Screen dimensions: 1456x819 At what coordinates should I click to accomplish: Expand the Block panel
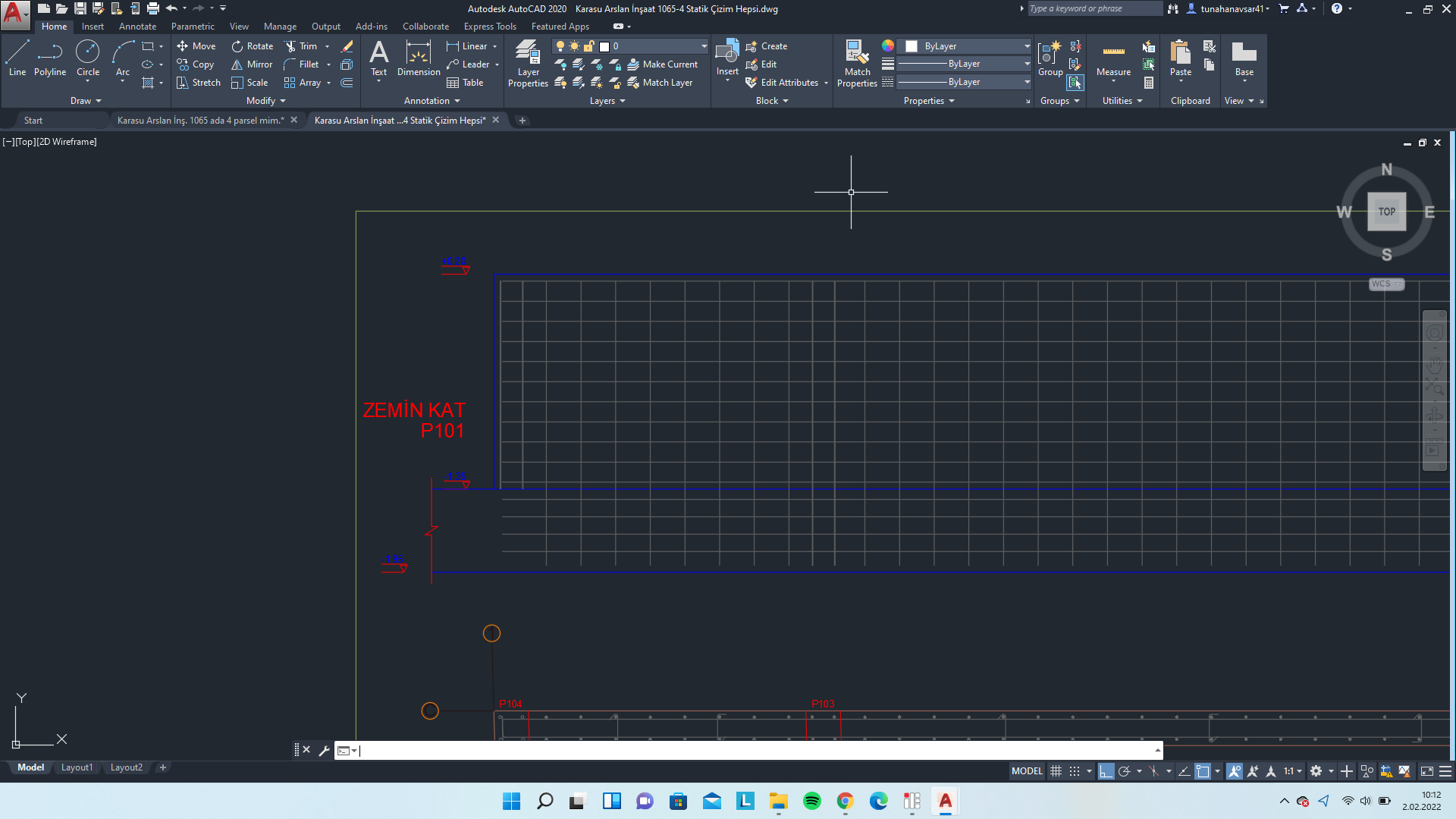click(x=772, y=101)
